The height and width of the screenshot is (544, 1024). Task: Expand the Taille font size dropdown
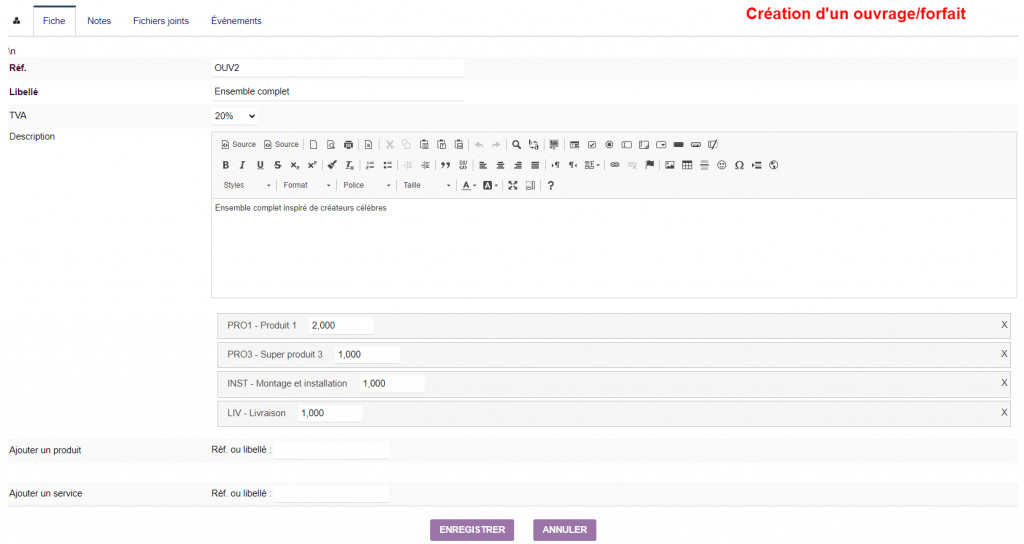426,185
